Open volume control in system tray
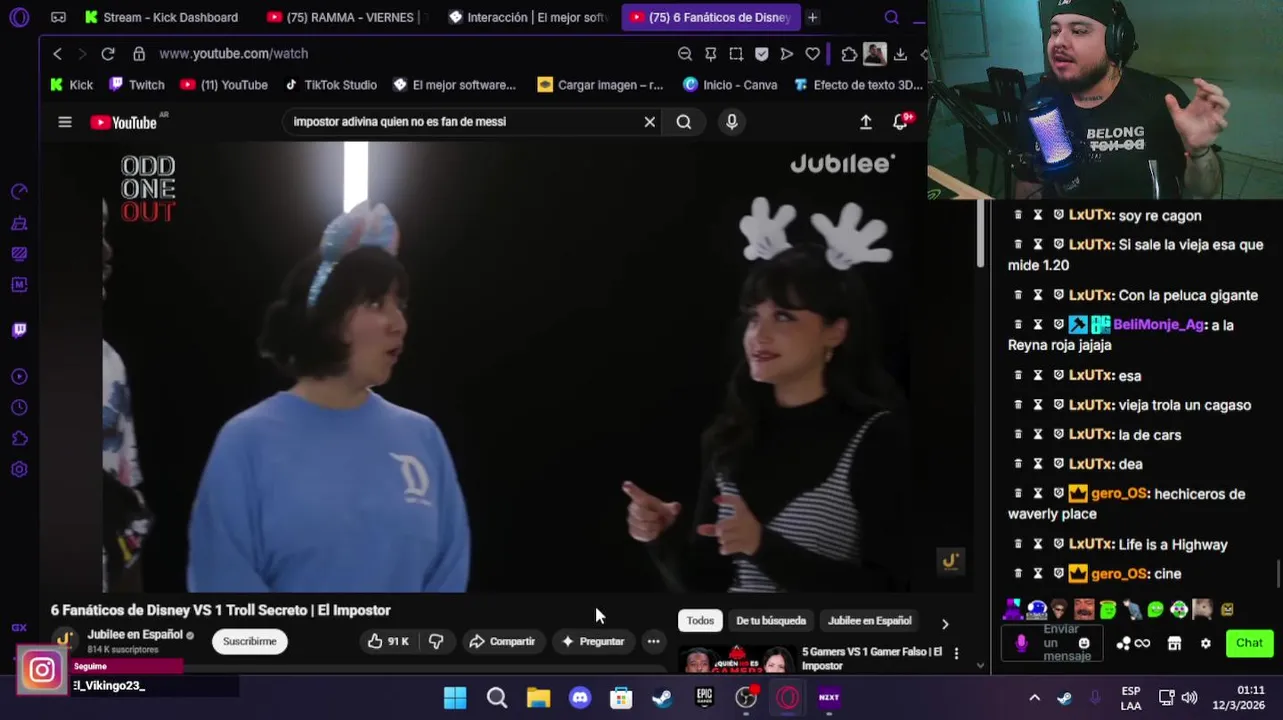Screen dimensions: 1283x720 pos(1189,697)
